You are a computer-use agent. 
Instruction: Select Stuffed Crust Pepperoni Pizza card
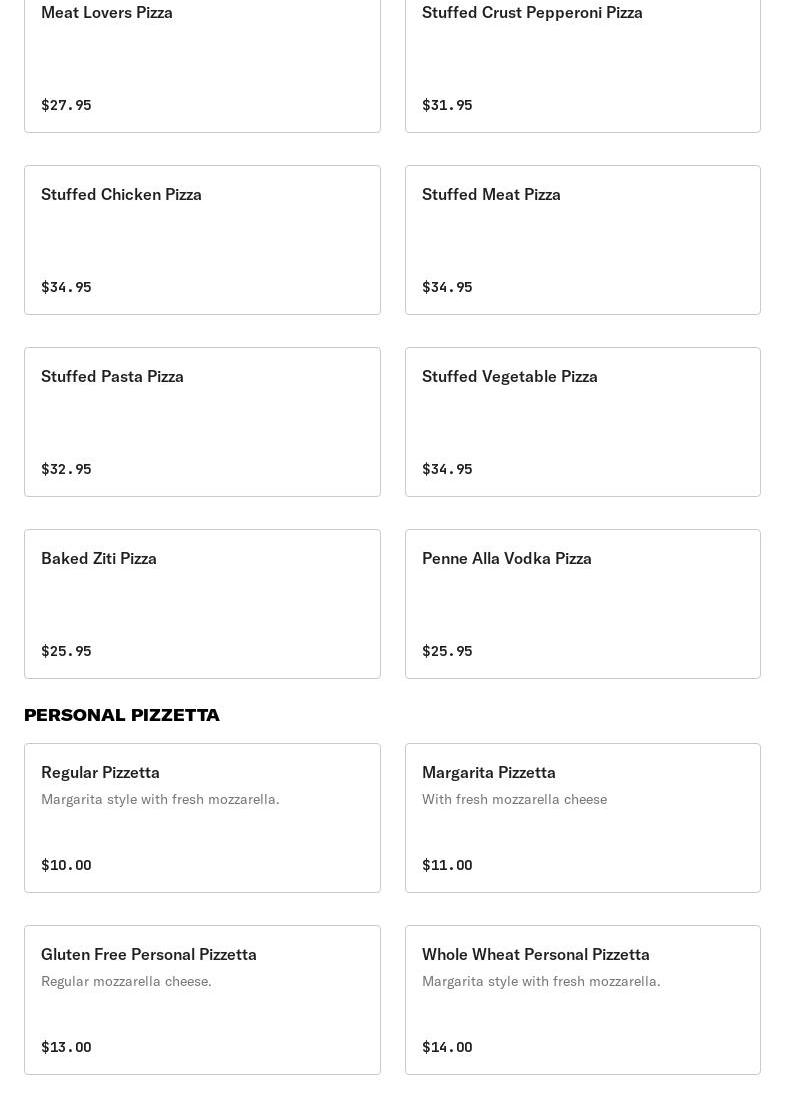(x=582, y=58)
